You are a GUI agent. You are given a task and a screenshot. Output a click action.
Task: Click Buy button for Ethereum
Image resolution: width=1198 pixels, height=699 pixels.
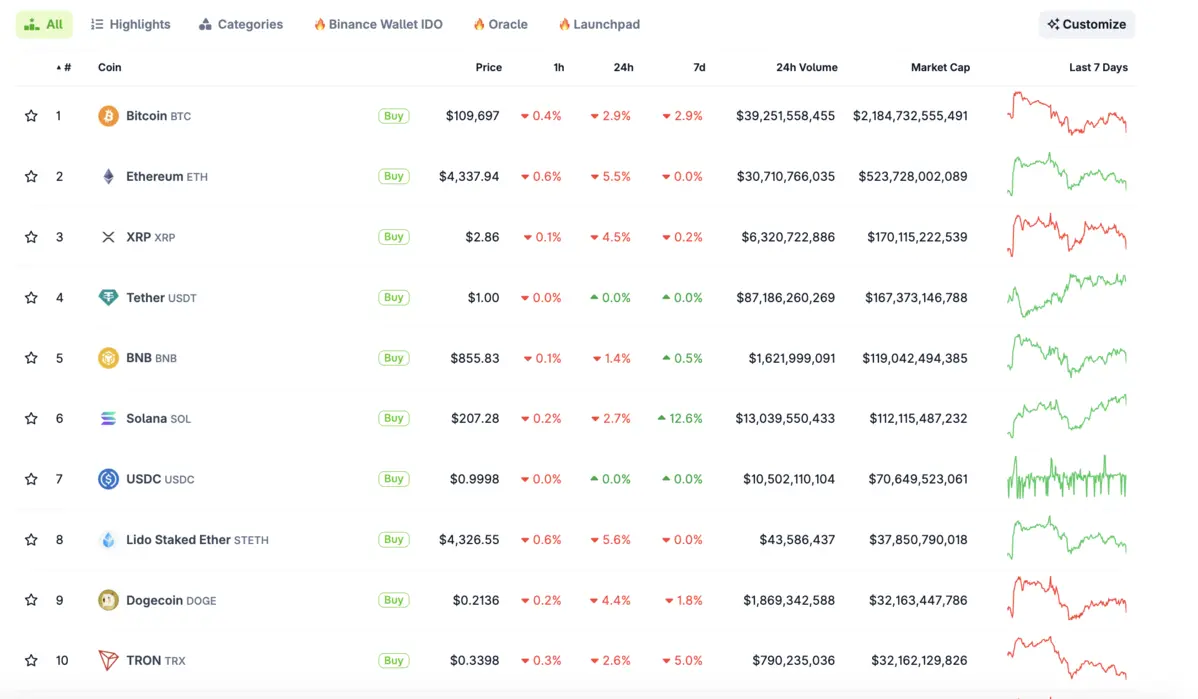(x=394, y=177)
